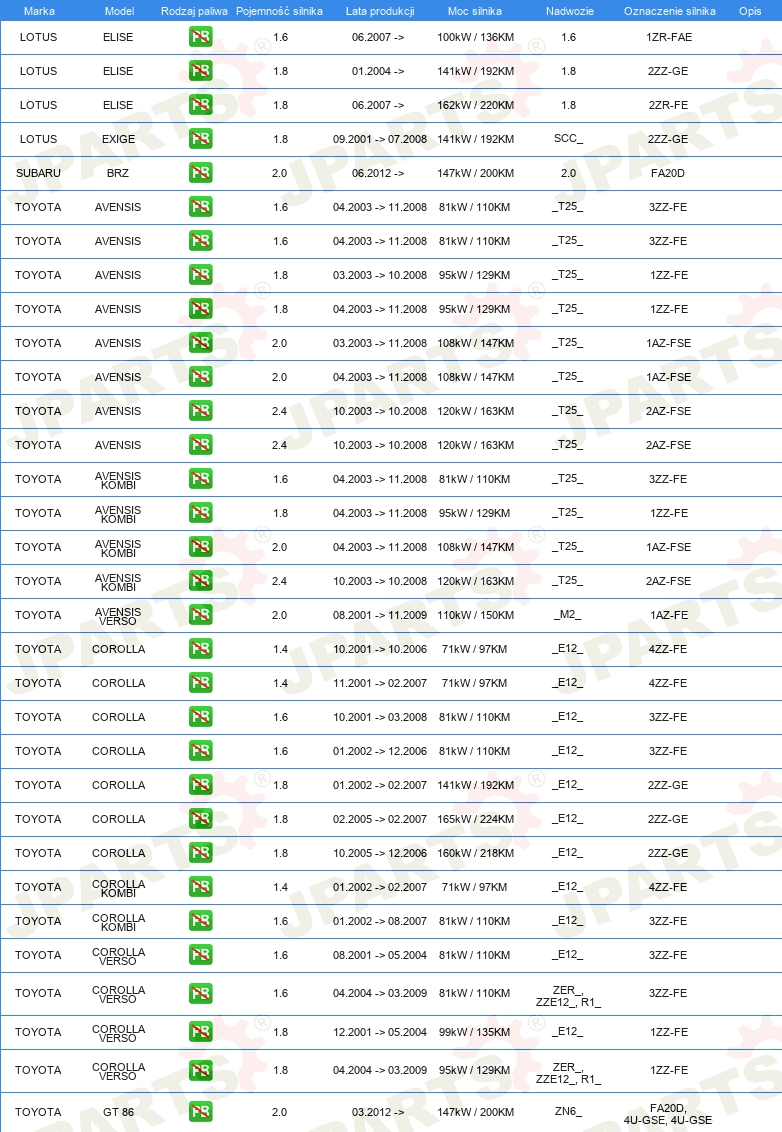Image resolution: width=782 pixels, height=1132 pixels.
Task: Click the Opis column header
Action: click(x=750, y=11)
